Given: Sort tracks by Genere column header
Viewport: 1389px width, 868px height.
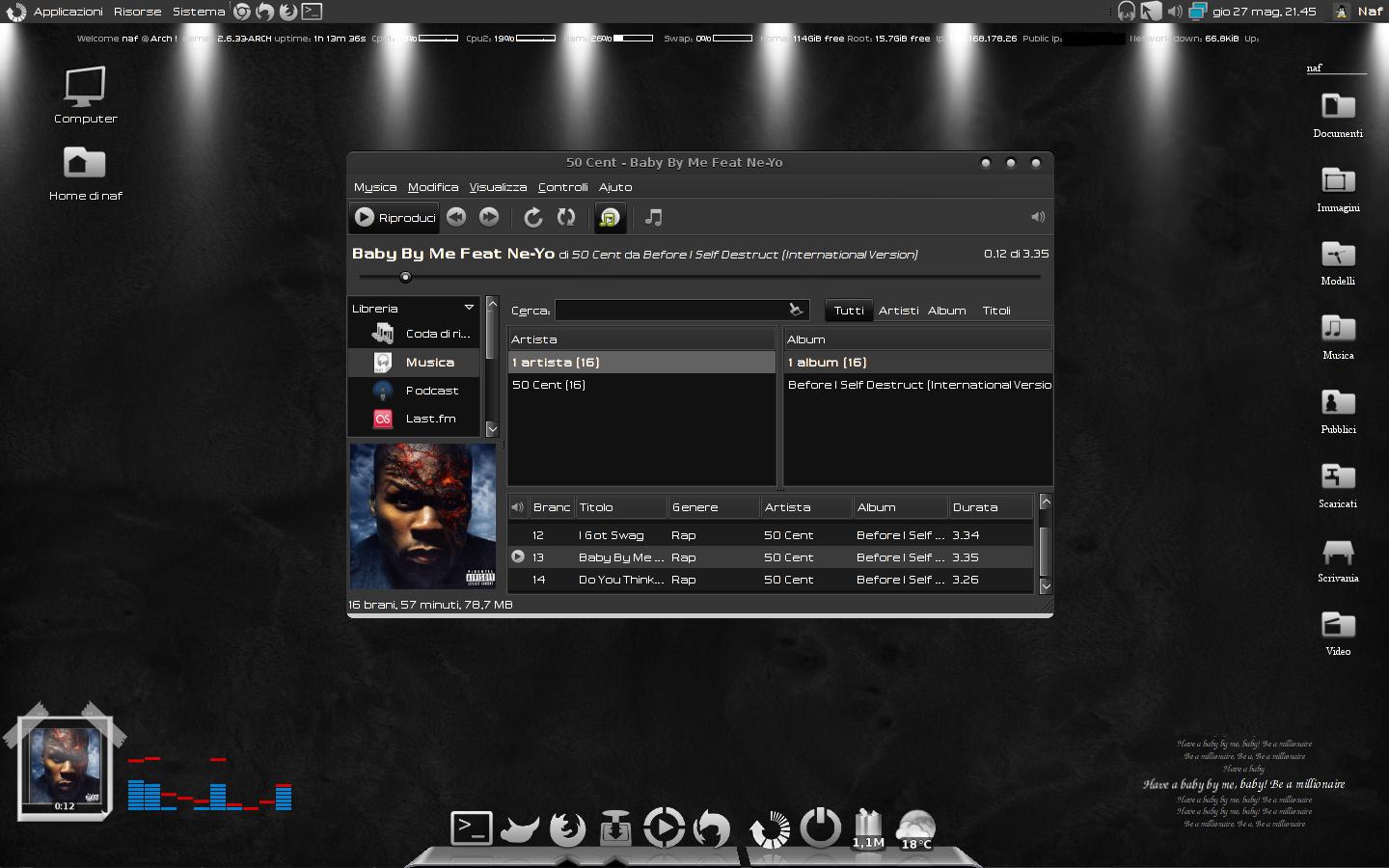Looking at the screenshot, I should coord(714,507).
